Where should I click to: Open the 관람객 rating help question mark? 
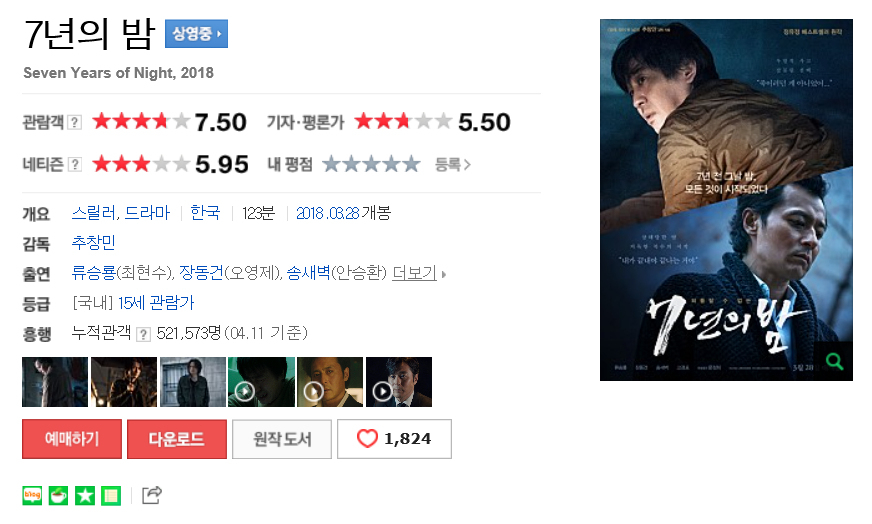[75, 122]
